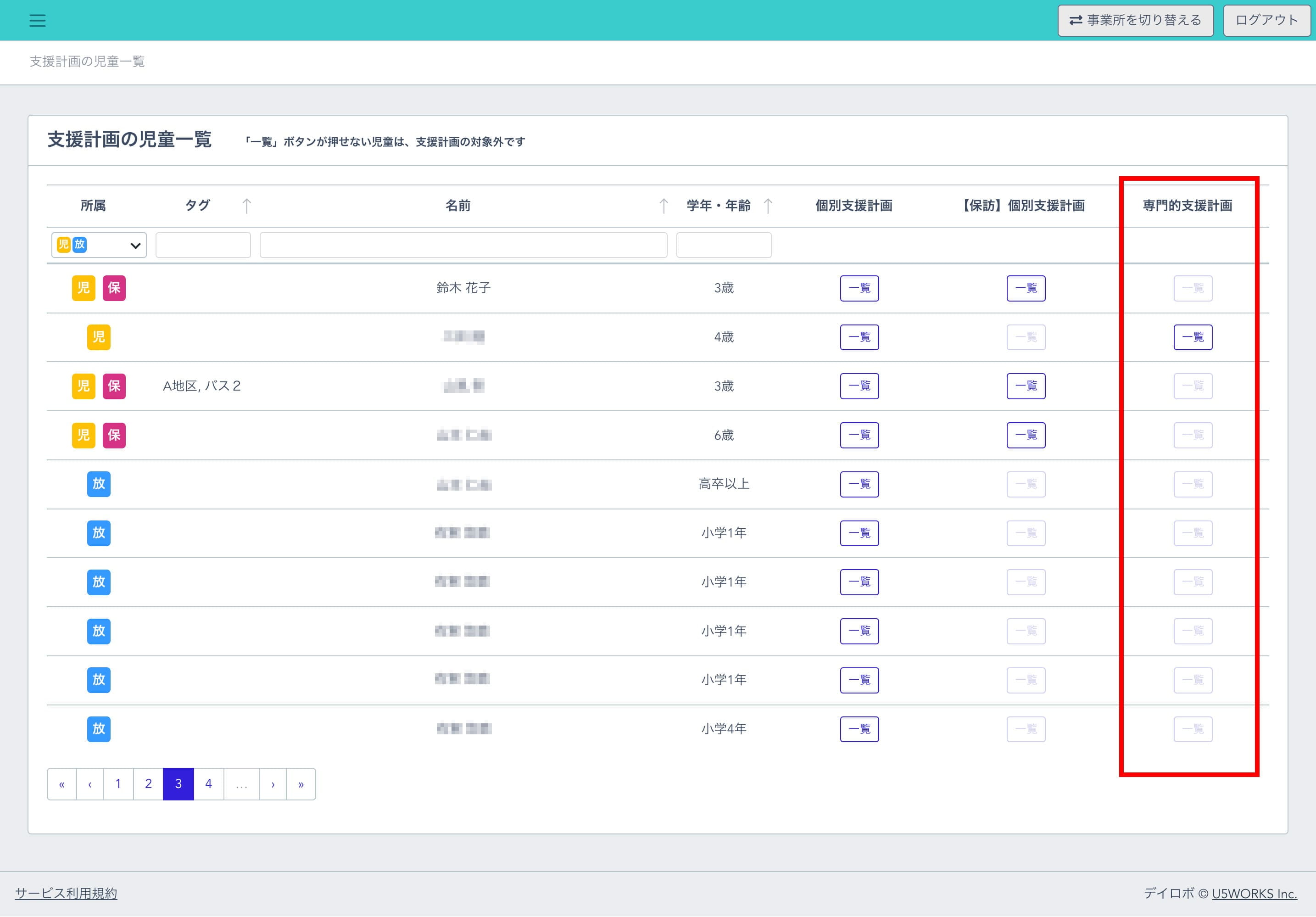Click the 高卒以上 grade cell
1316x917 pixels.
click(723, 484)
